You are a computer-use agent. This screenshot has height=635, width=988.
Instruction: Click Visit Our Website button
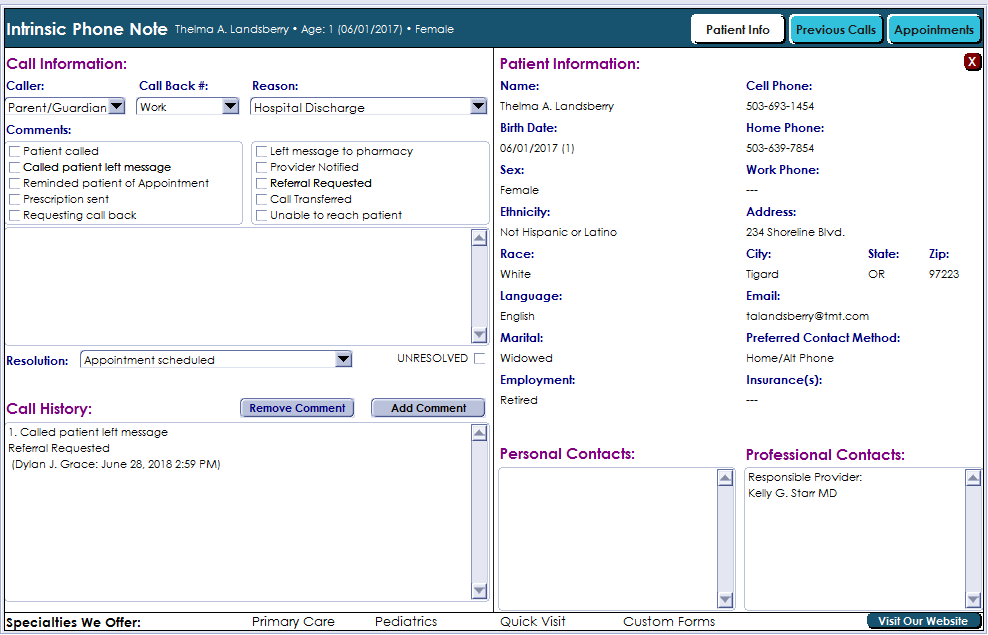click(922, 621)
